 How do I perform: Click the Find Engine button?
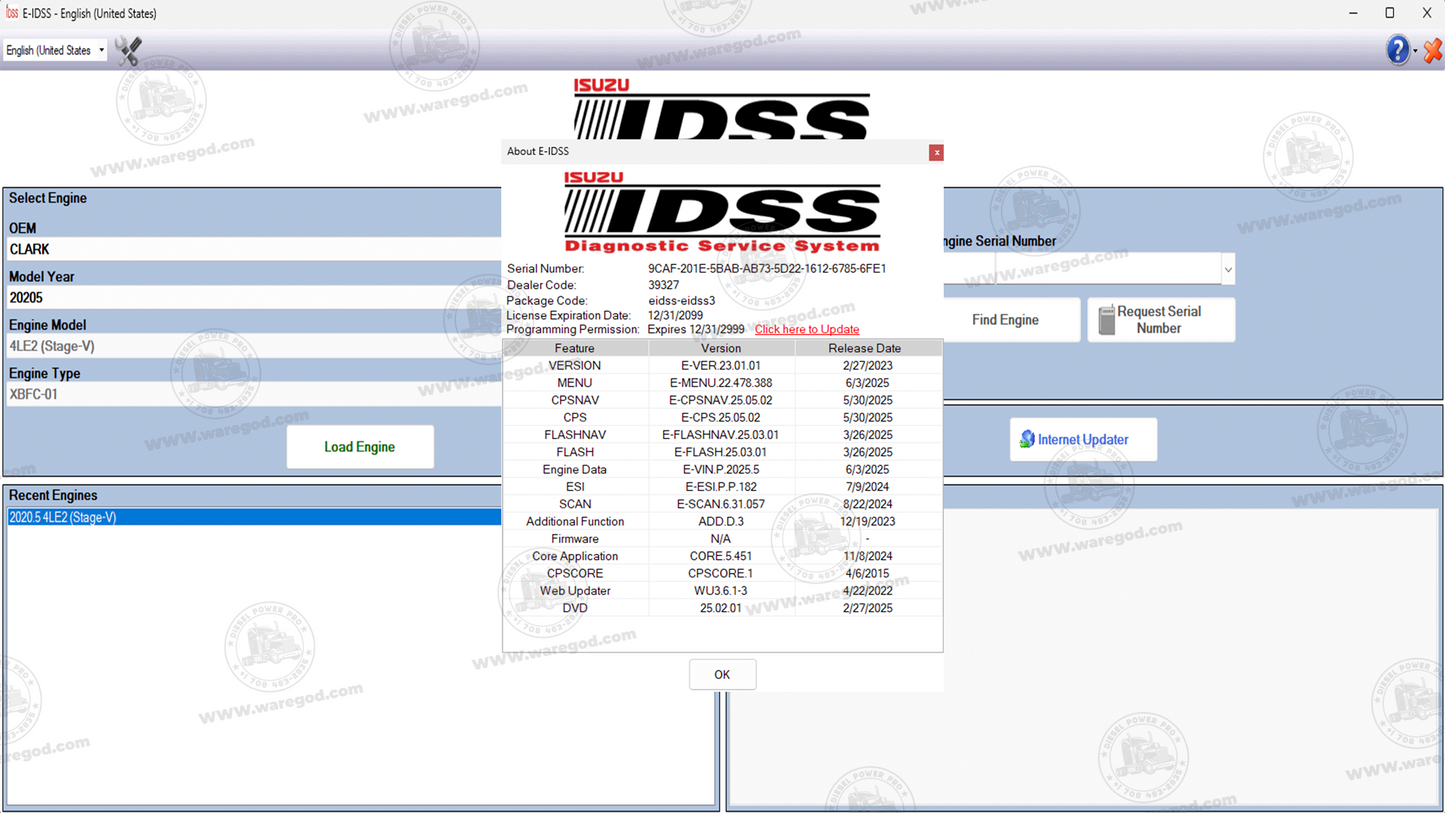click(1004, 319)
